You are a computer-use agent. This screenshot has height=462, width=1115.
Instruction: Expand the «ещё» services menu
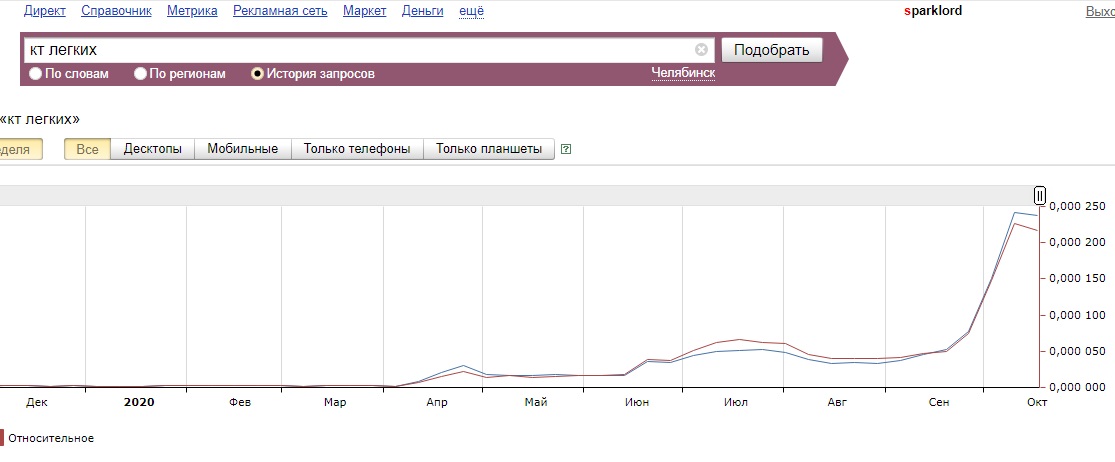[x=471, y=11]
